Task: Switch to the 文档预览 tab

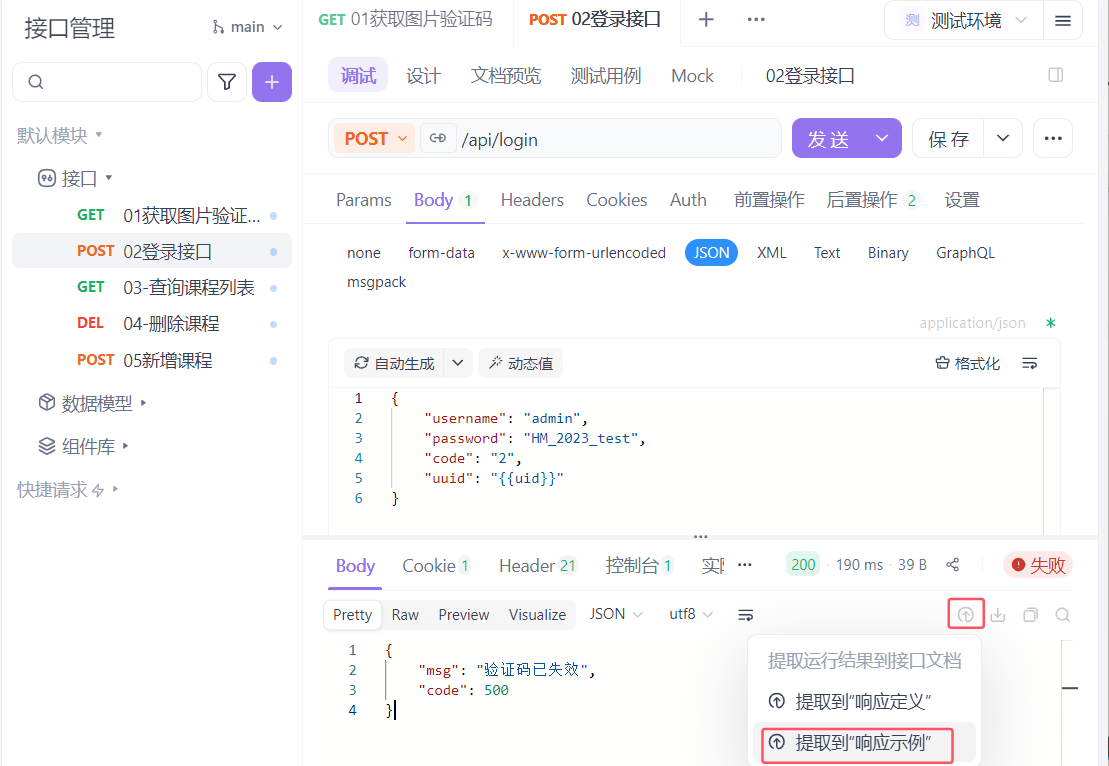Action: coord(506,76)
